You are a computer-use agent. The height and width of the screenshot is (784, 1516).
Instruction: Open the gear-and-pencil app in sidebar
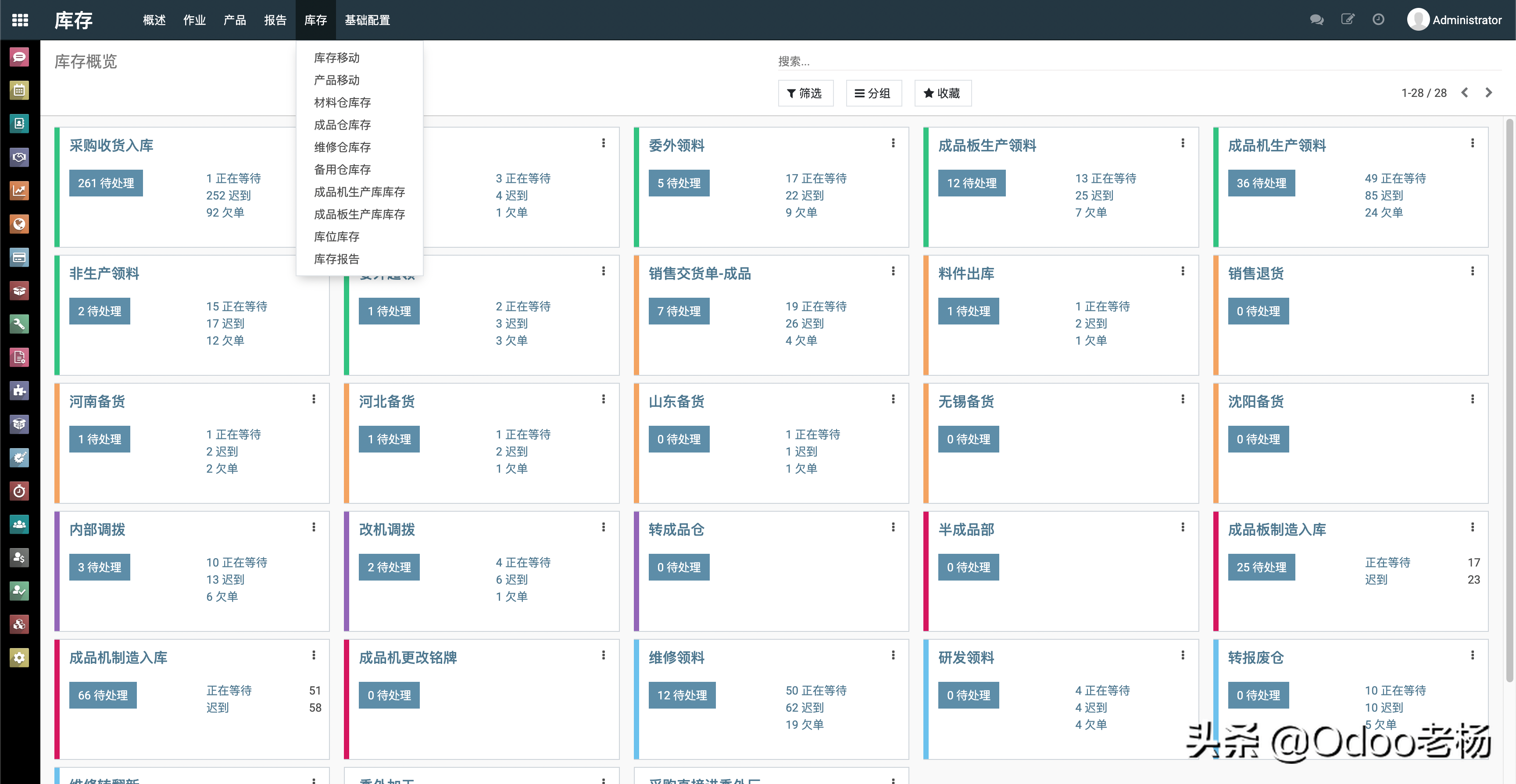tap(19, 458)
